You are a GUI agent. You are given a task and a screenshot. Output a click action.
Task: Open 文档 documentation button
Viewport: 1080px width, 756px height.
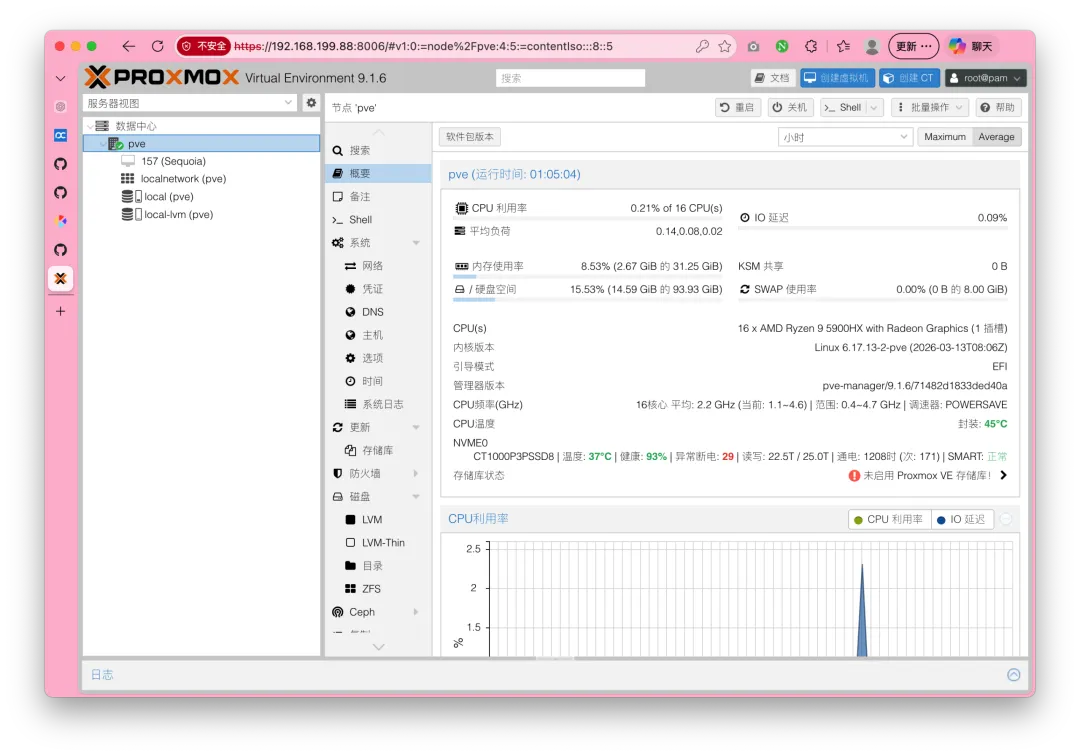[772, 78]
